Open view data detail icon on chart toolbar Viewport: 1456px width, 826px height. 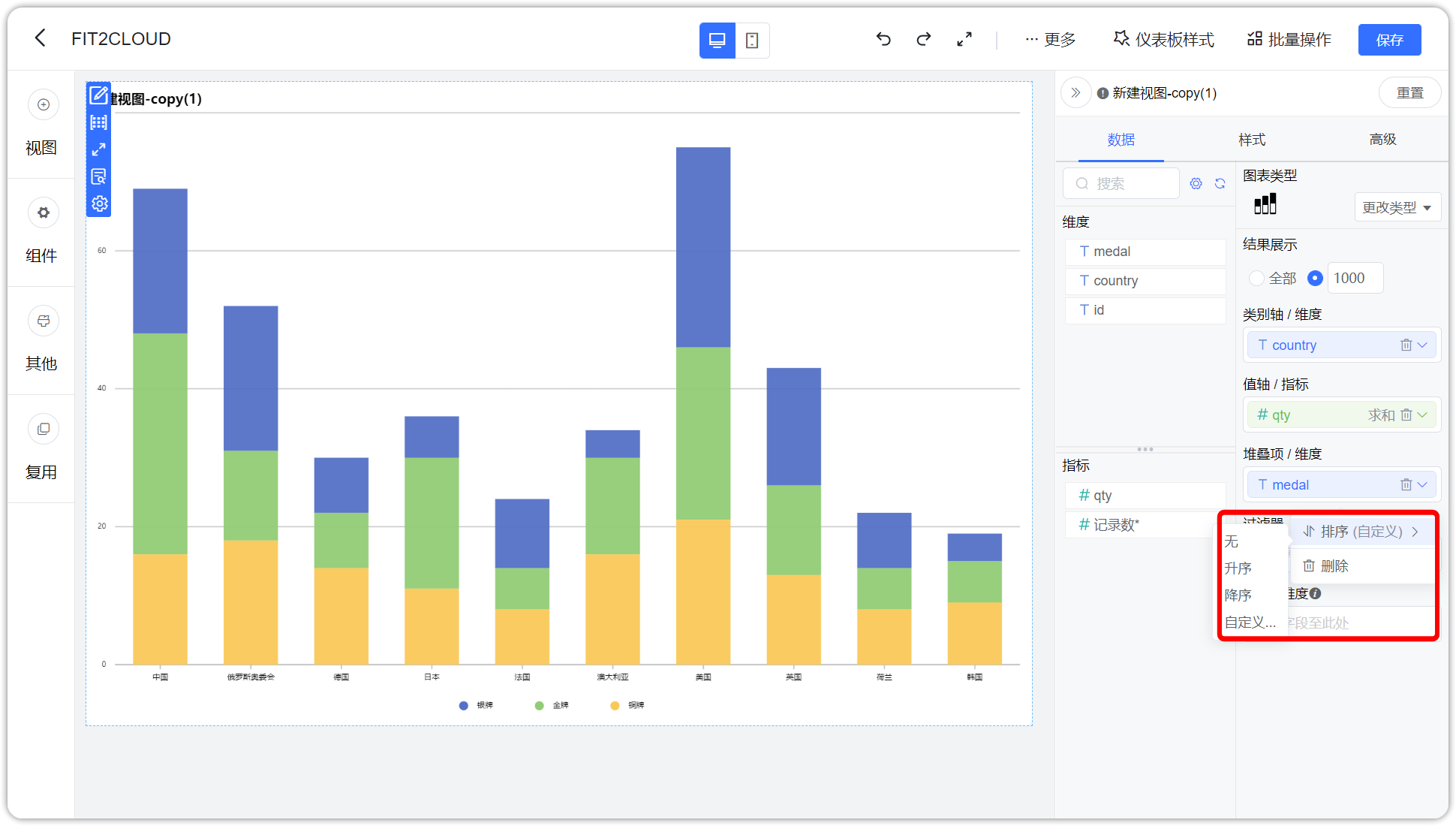click(98, 176)
